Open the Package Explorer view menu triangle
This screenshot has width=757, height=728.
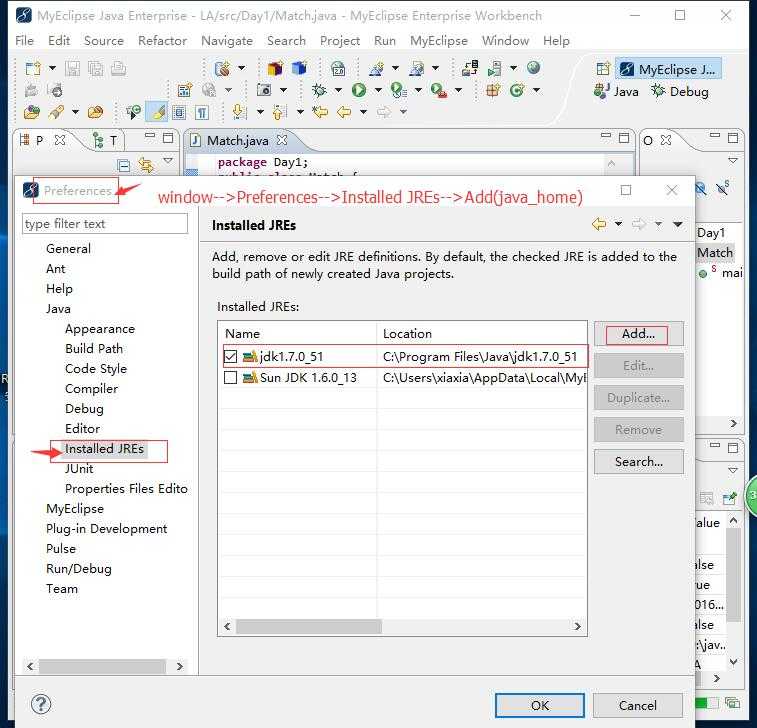pyautogui.click(x=168, y=160)
